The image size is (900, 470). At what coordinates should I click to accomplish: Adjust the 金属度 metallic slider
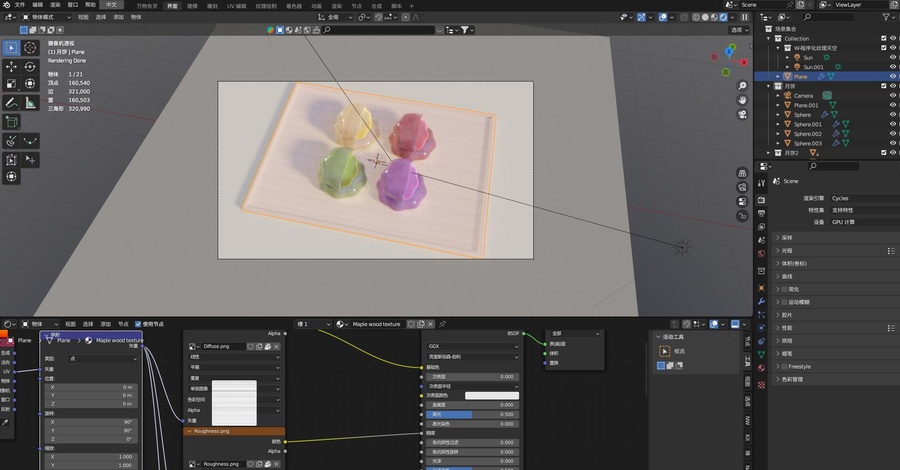coord(472,405)
